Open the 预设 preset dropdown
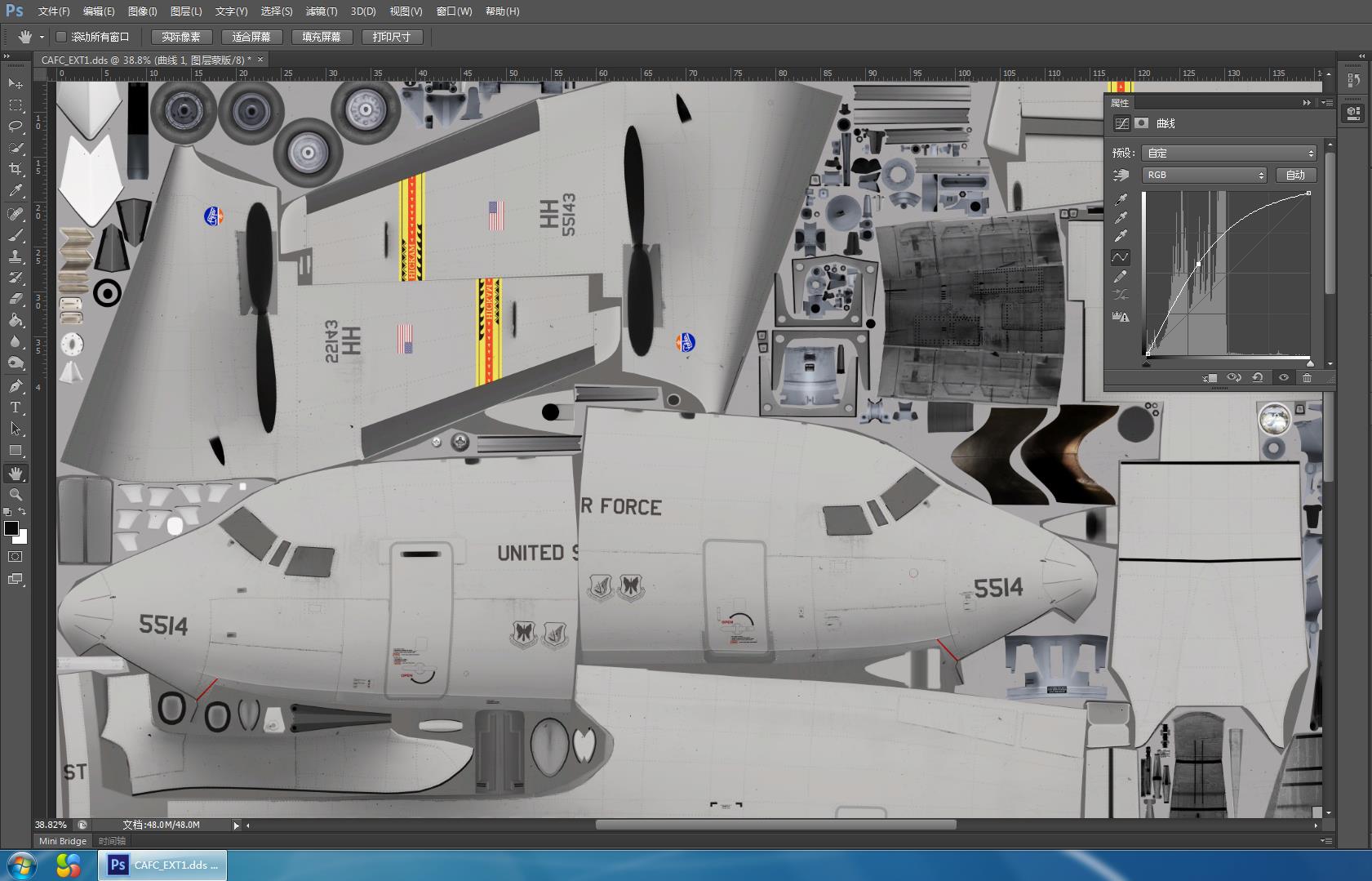This screenshot has width=1372, height=881. (x=1230, y=154)
